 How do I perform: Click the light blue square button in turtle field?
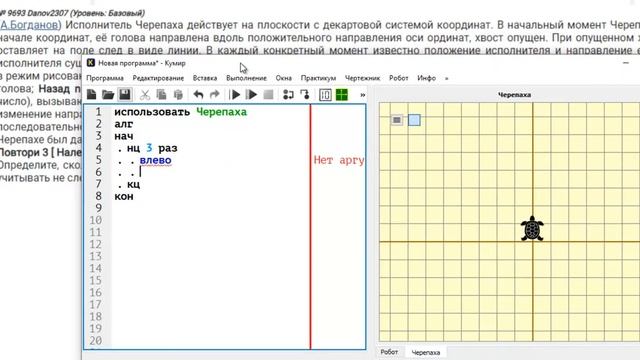414,120
